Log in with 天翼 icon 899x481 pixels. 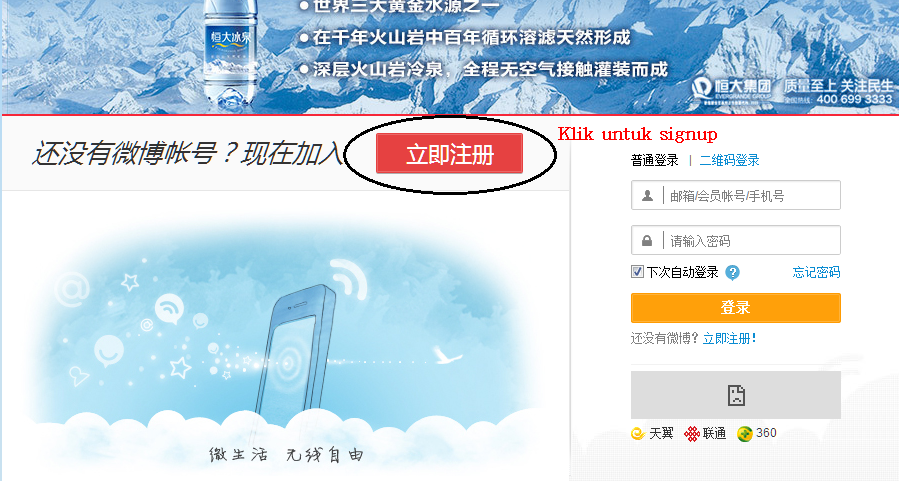point(638,434)
